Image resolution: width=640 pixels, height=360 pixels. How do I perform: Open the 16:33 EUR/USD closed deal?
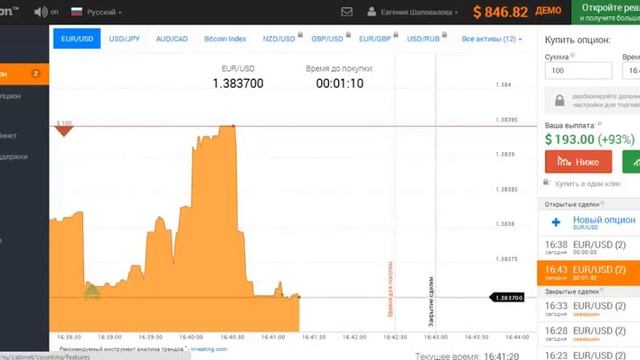(589, 309)
